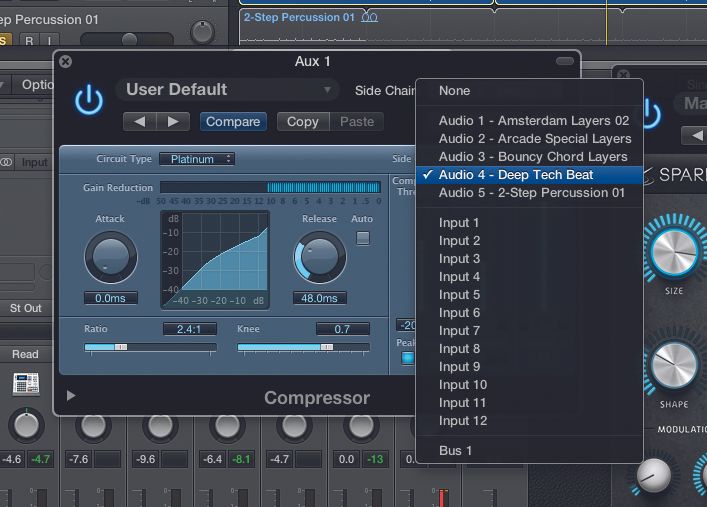This screenshot has height=507, width=707.
Task: Click the Copy button
Action: pyautogui.click(x=303, y=121)
